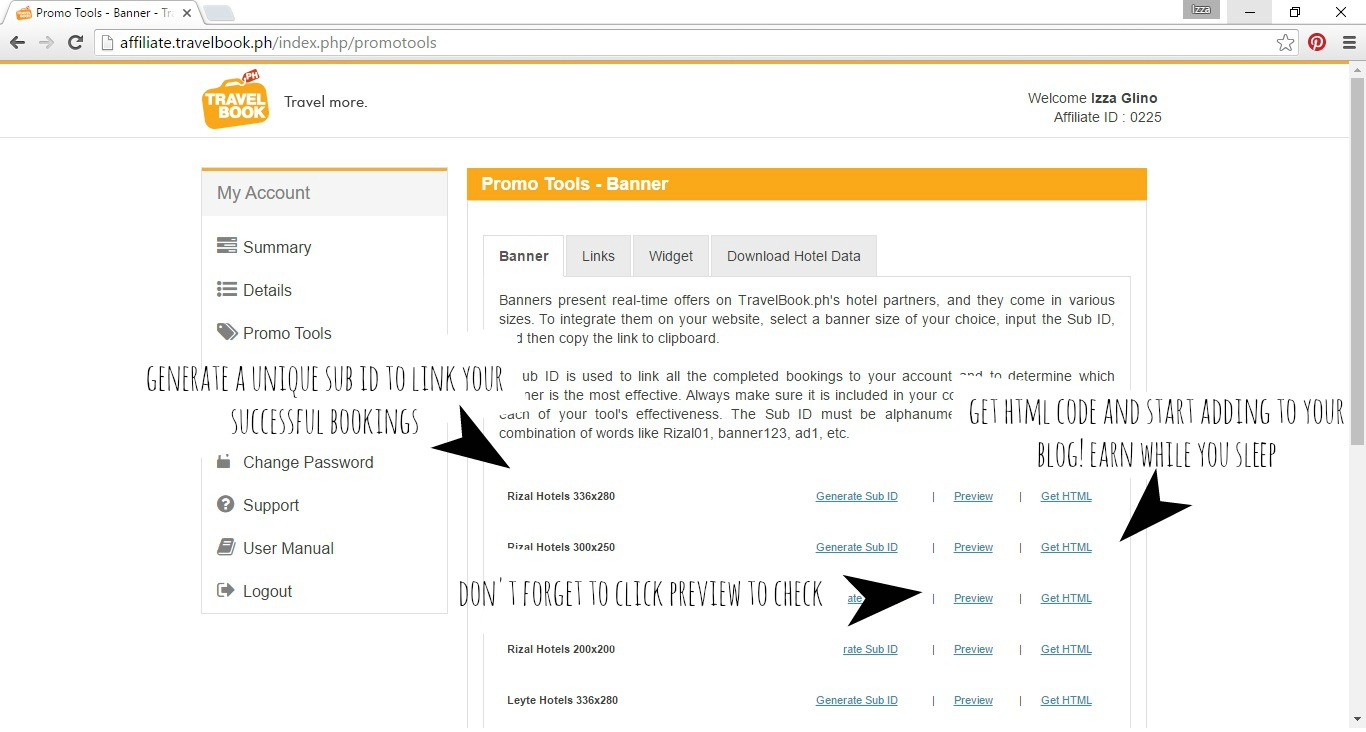Viewport: 1366px width, 732px height.
Task: Click the 'Travel more.' tagline
Action: click(326, 102)
